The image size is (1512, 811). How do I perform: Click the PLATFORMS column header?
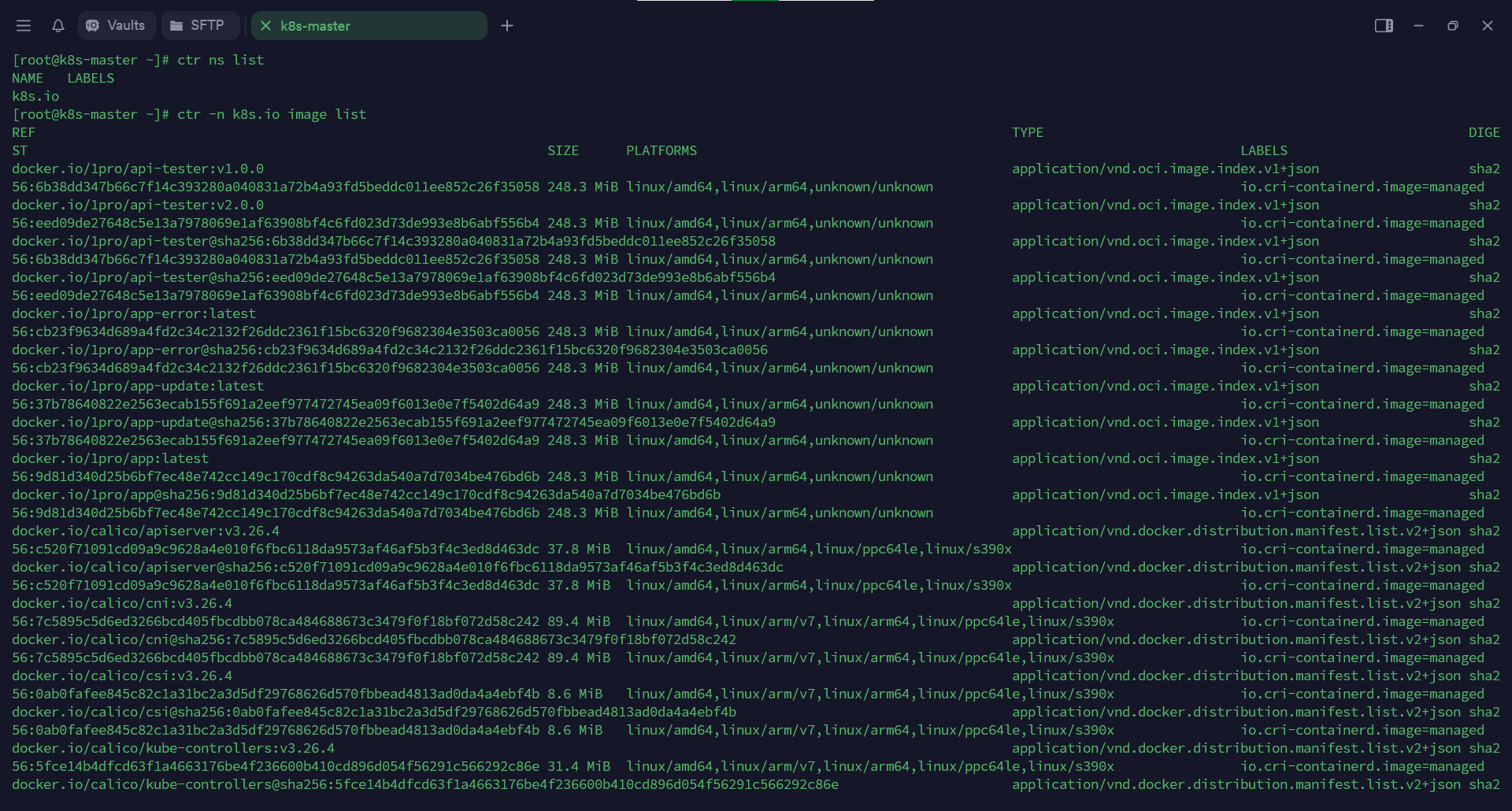[661, 150]
